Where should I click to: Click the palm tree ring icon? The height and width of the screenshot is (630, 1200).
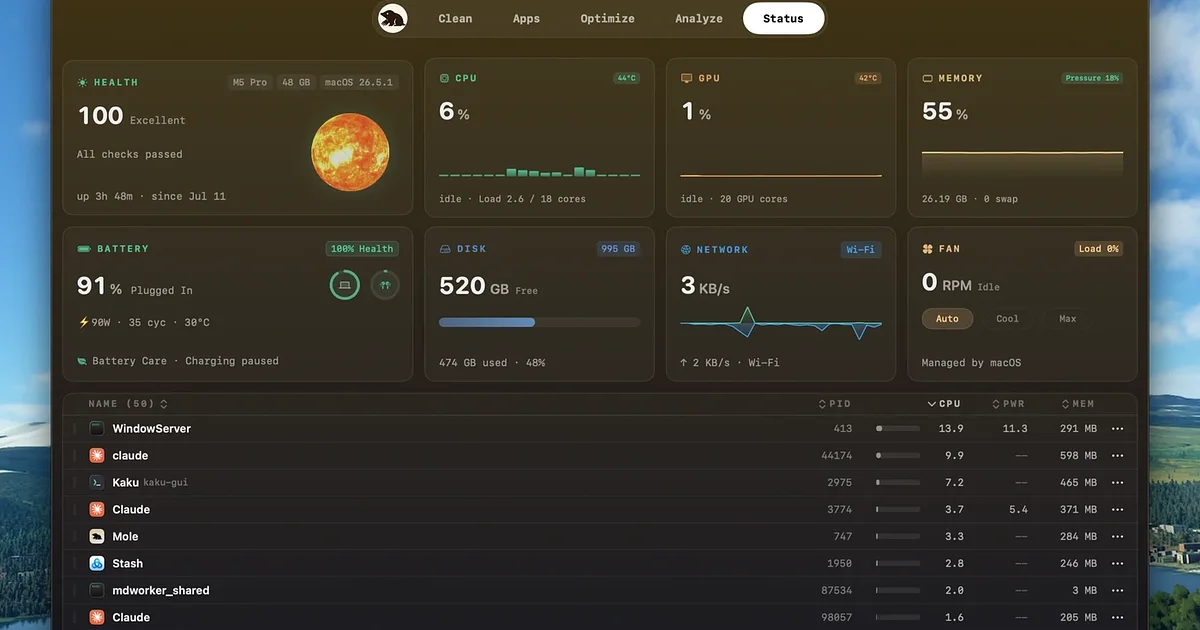point(384,285)
